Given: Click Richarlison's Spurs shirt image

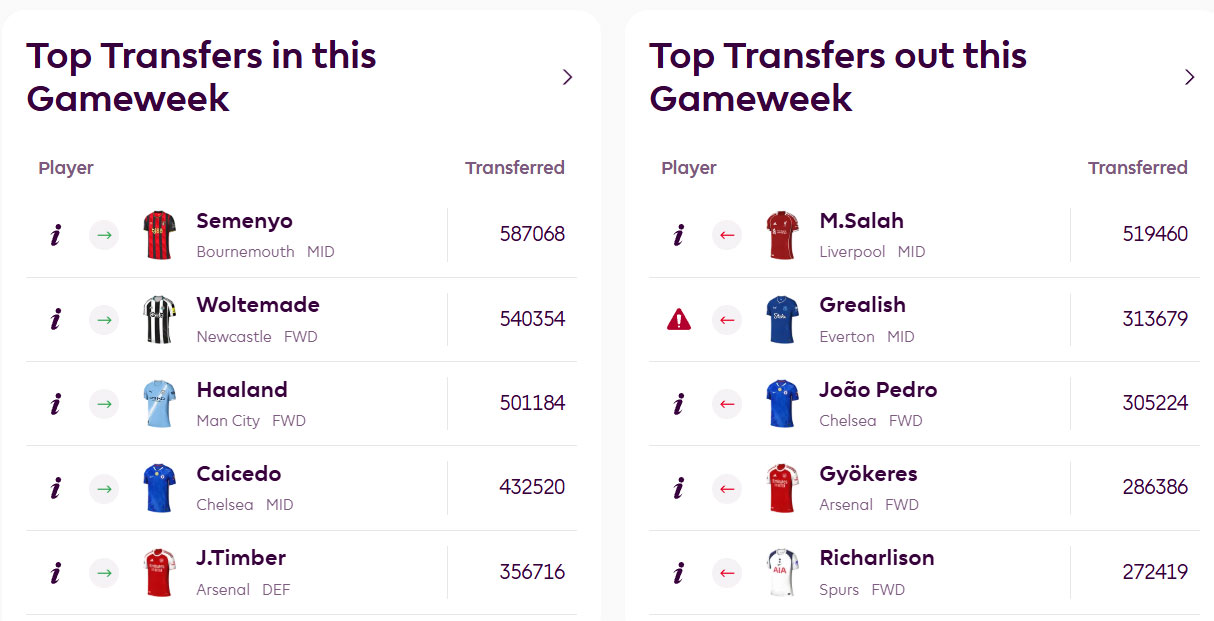Looking at the screenshot, I should tap(782, 572).
